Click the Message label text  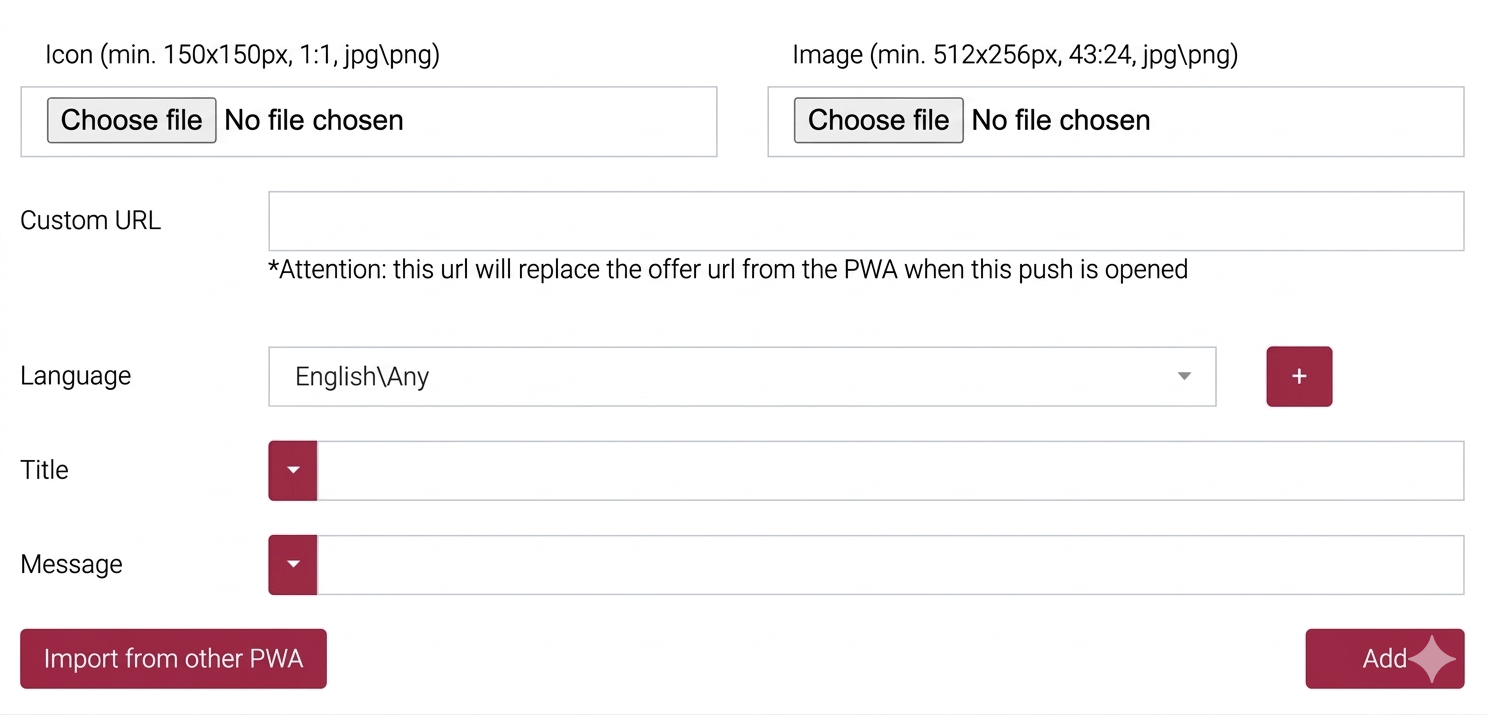pyautogui.click(x=71, y=564)
